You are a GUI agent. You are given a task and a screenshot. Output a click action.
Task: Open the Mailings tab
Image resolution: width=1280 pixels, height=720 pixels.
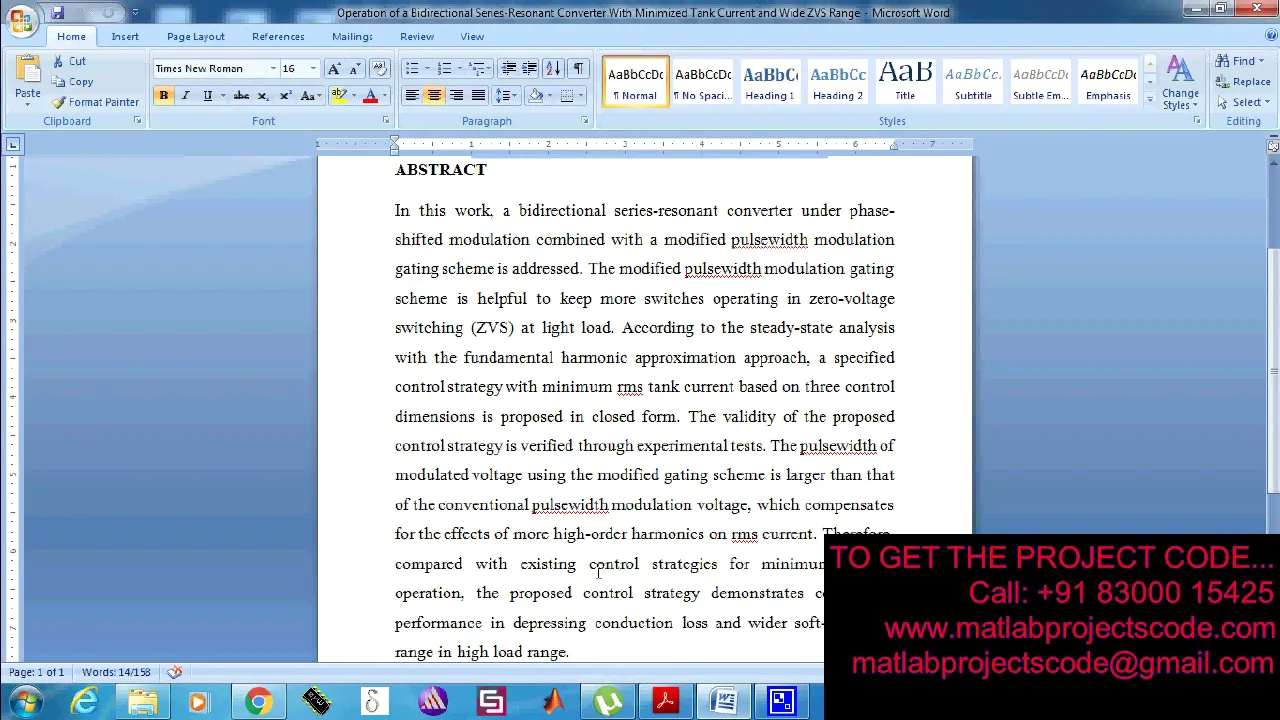[x=352, y=36]
